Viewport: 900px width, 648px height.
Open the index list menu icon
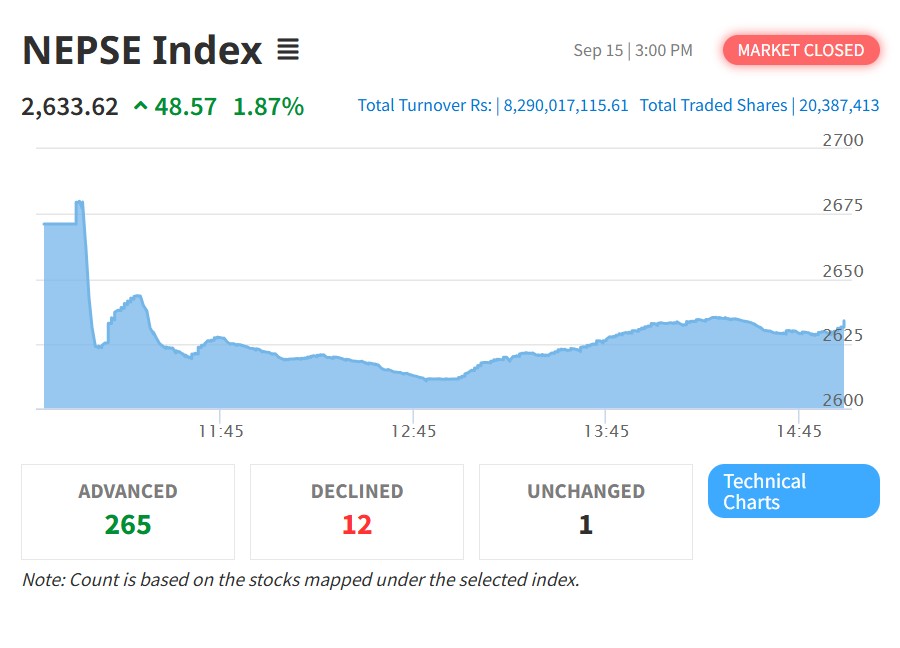(x=288, y=49)
